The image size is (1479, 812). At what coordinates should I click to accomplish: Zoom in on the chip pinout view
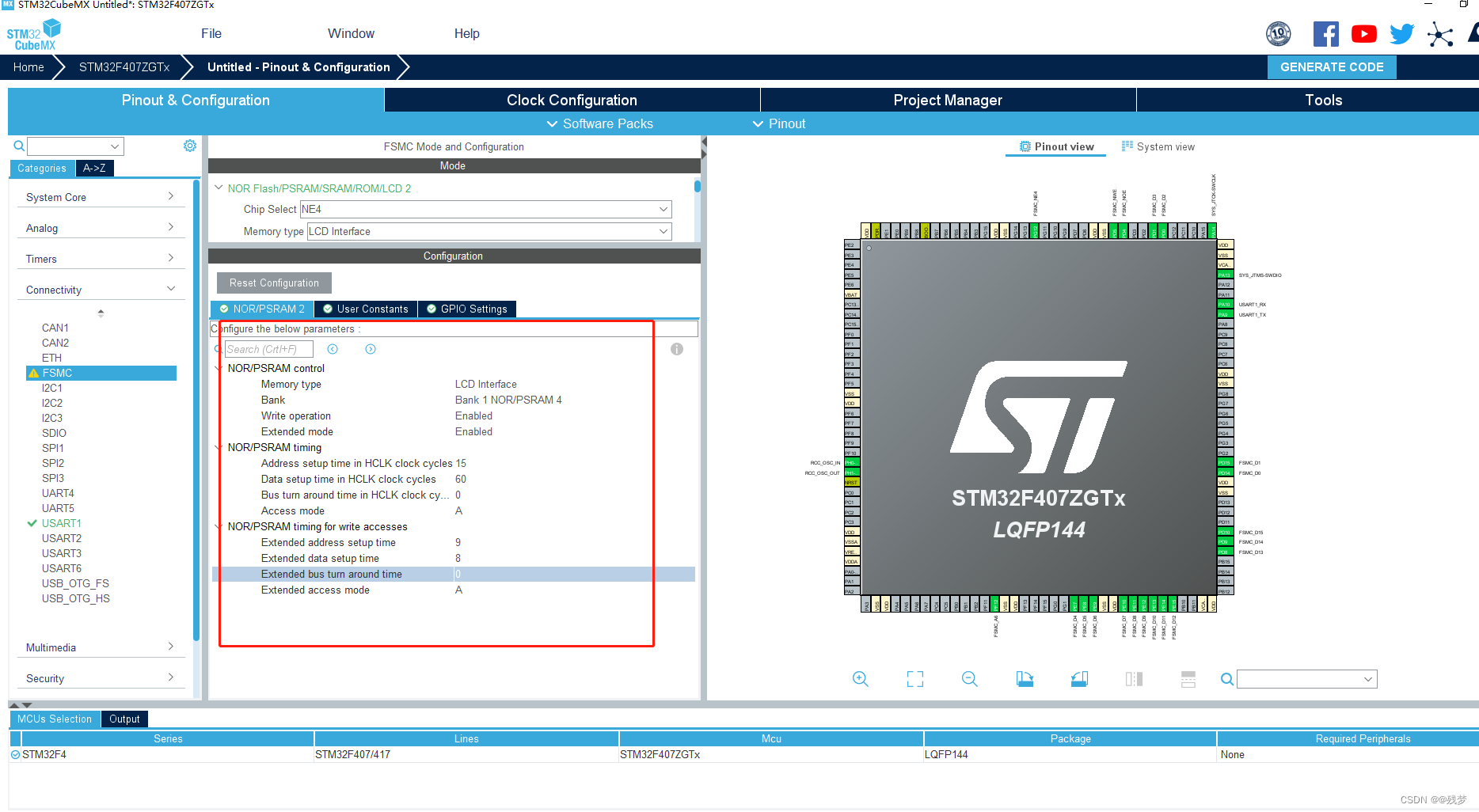point(861,679)
